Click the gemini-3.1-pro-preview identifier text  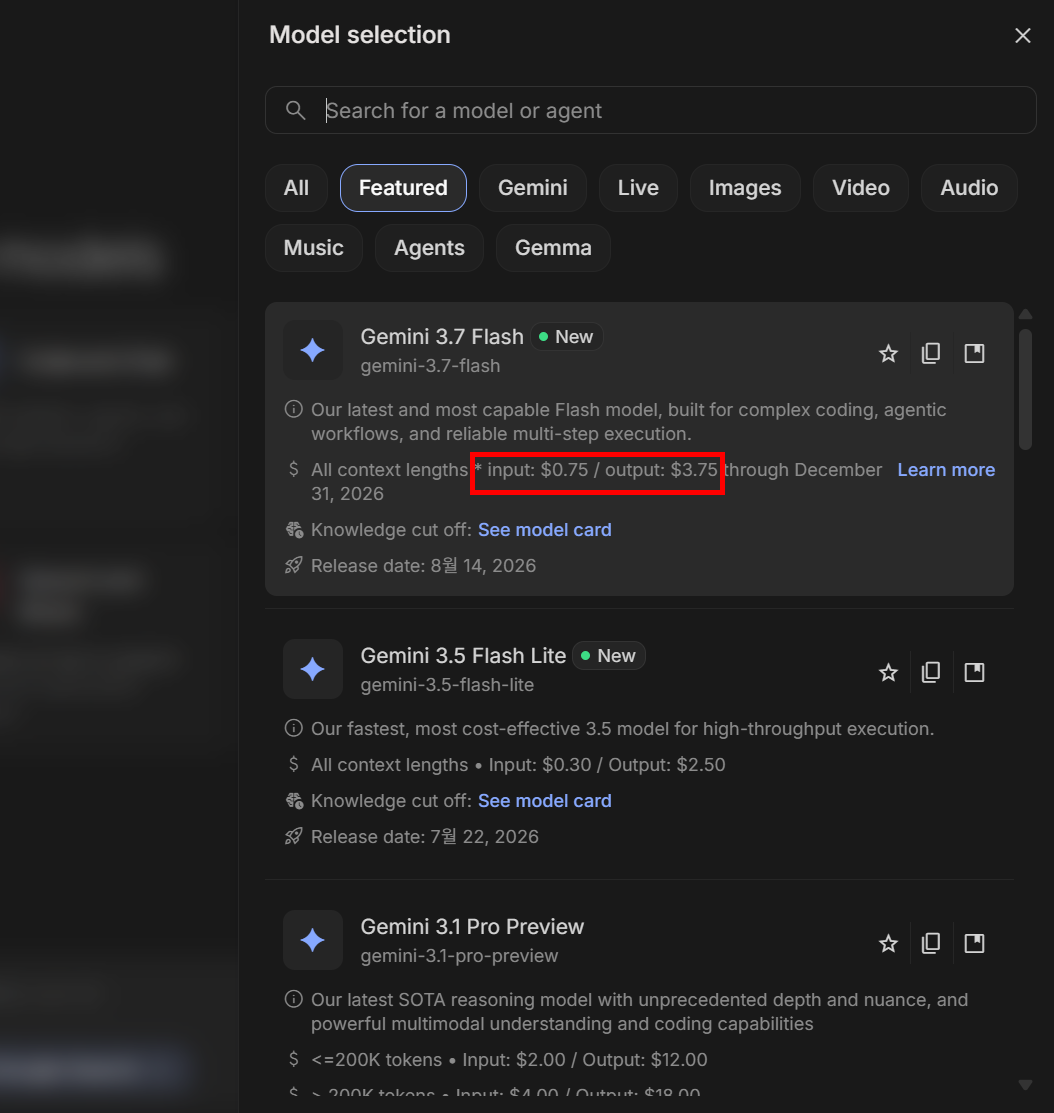[459, 955]
